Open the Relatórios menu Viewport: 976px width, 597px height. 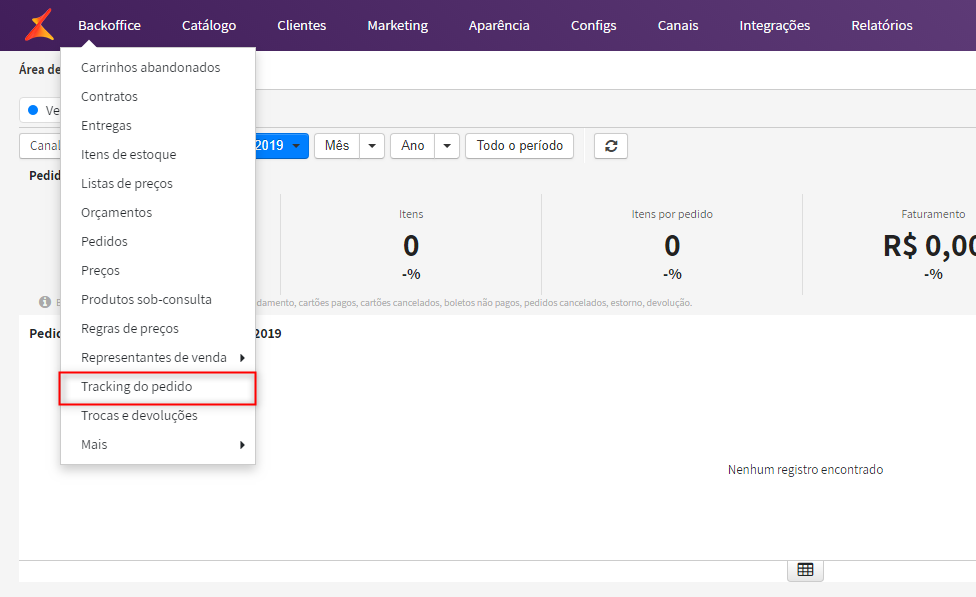point(881,26)
